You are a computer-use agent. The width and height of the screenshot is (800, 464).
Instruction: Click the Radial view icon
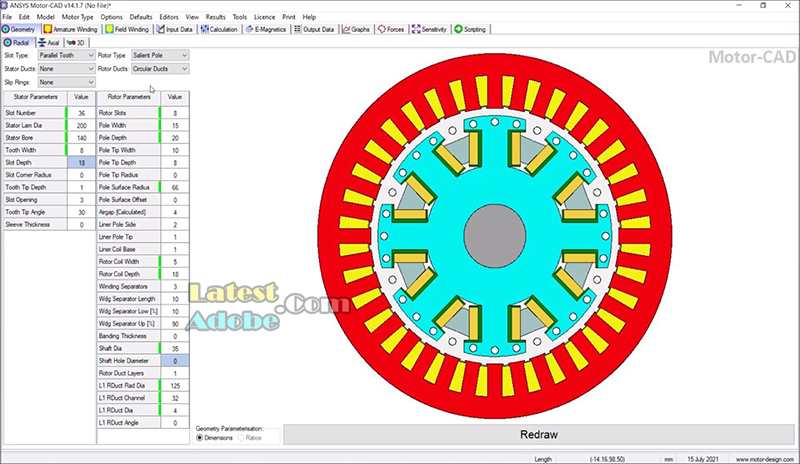point(8,42)
